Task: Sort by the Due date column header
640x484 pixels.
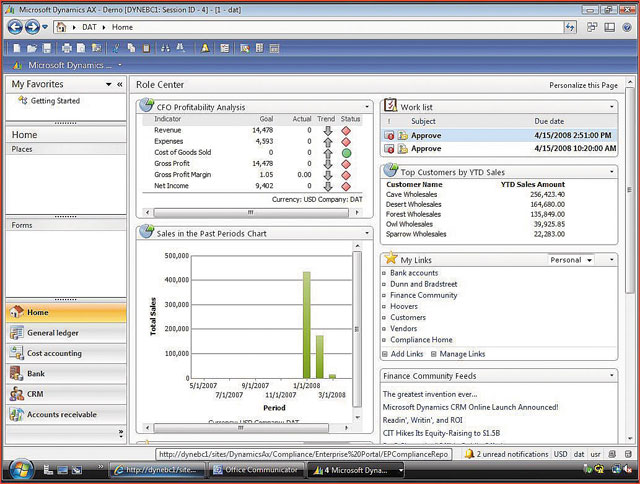Action: (x=549, y=121)
